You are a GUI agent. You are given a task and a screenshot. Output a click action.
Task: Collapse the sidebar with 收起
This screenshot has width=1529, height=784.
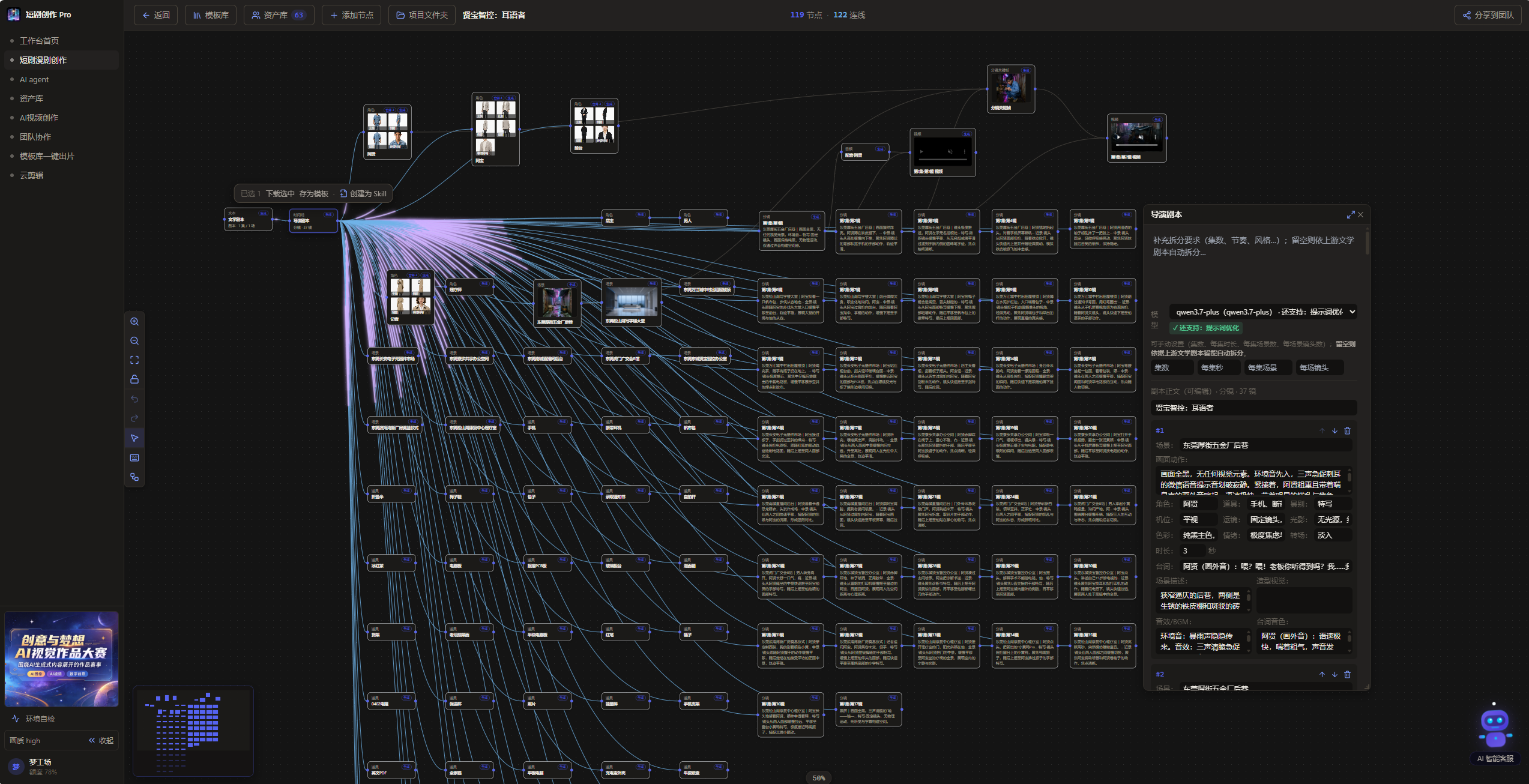[101, 741]
